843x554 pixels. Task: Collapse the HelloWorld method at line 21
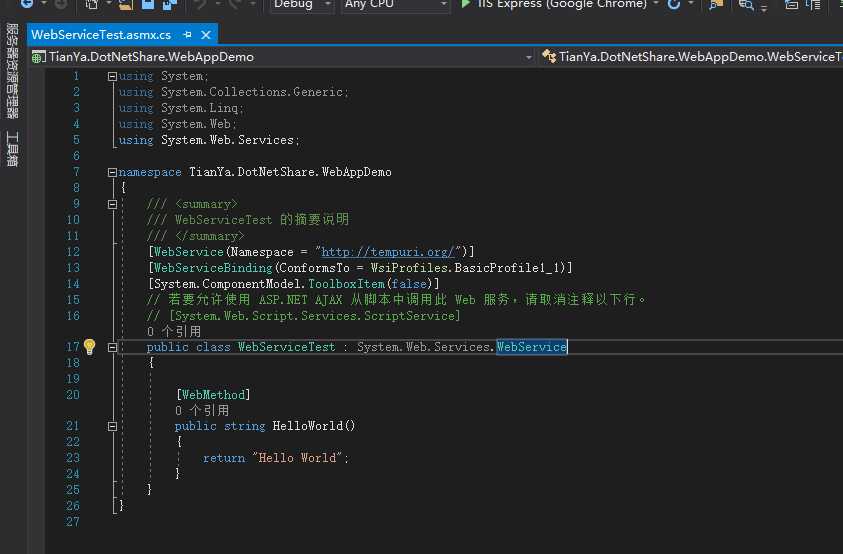pos(112,427)
